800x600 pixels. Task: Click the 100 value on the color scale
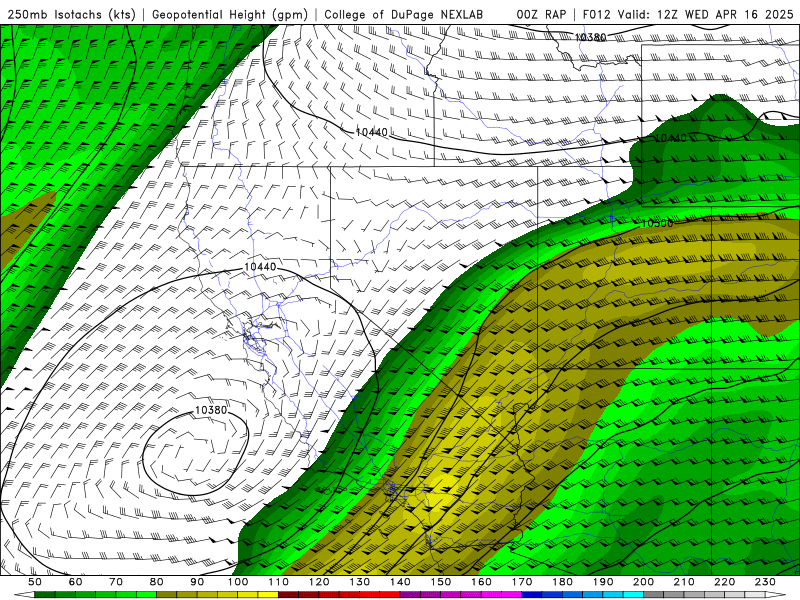pyautogui.click(x=238, y=582)
